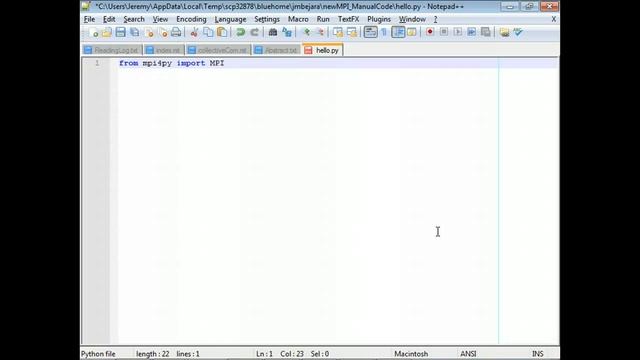The height and width of the screenshot is (360, 640).
Task: Click the Replace toolbar icon
Action: (x=287, y=32)
